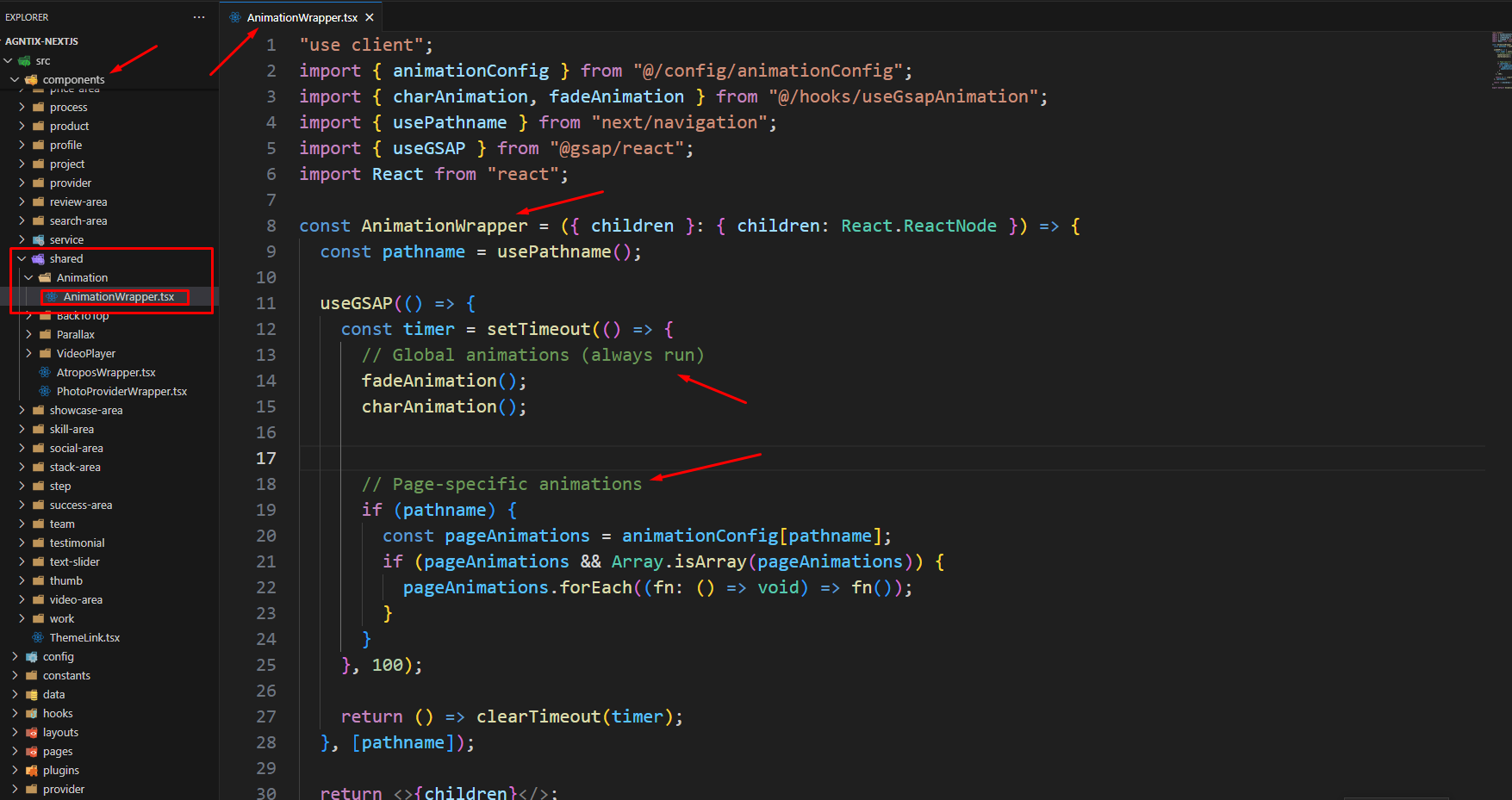
Task: Click the Explorer more actions ellipsis icon
Action: click(x=199, y=17)
